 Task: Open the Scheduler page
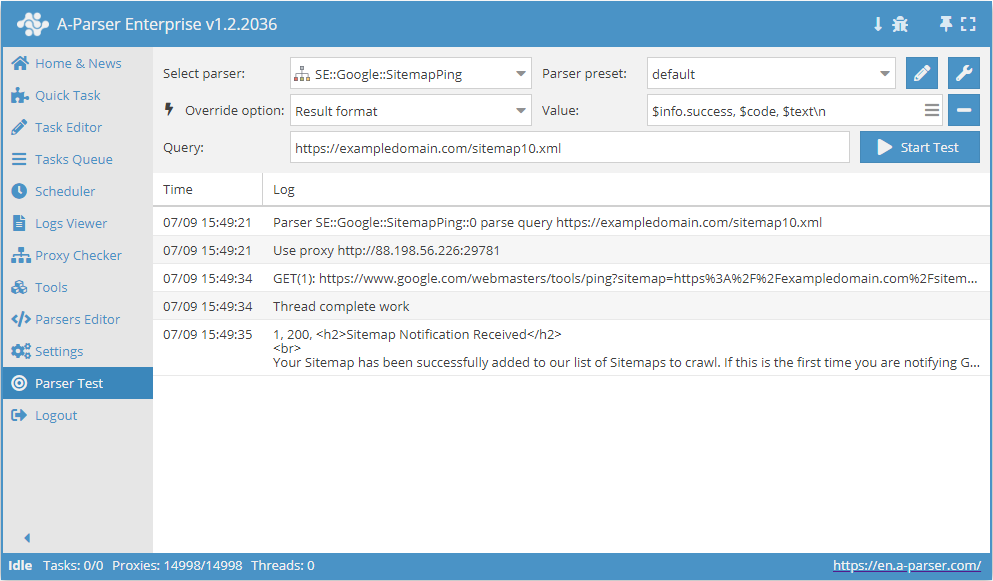tap(65, 191)
